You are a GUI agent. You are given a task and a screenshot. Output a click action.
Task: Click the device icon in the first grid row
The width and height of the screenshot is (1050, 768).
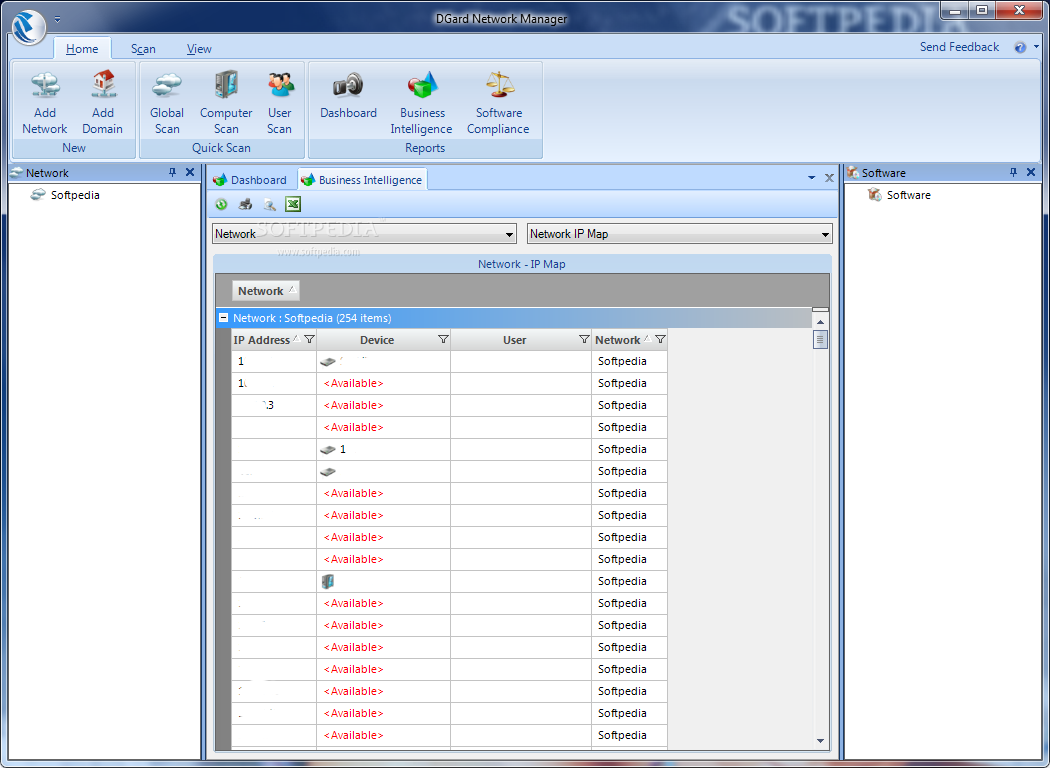[327, 362]
